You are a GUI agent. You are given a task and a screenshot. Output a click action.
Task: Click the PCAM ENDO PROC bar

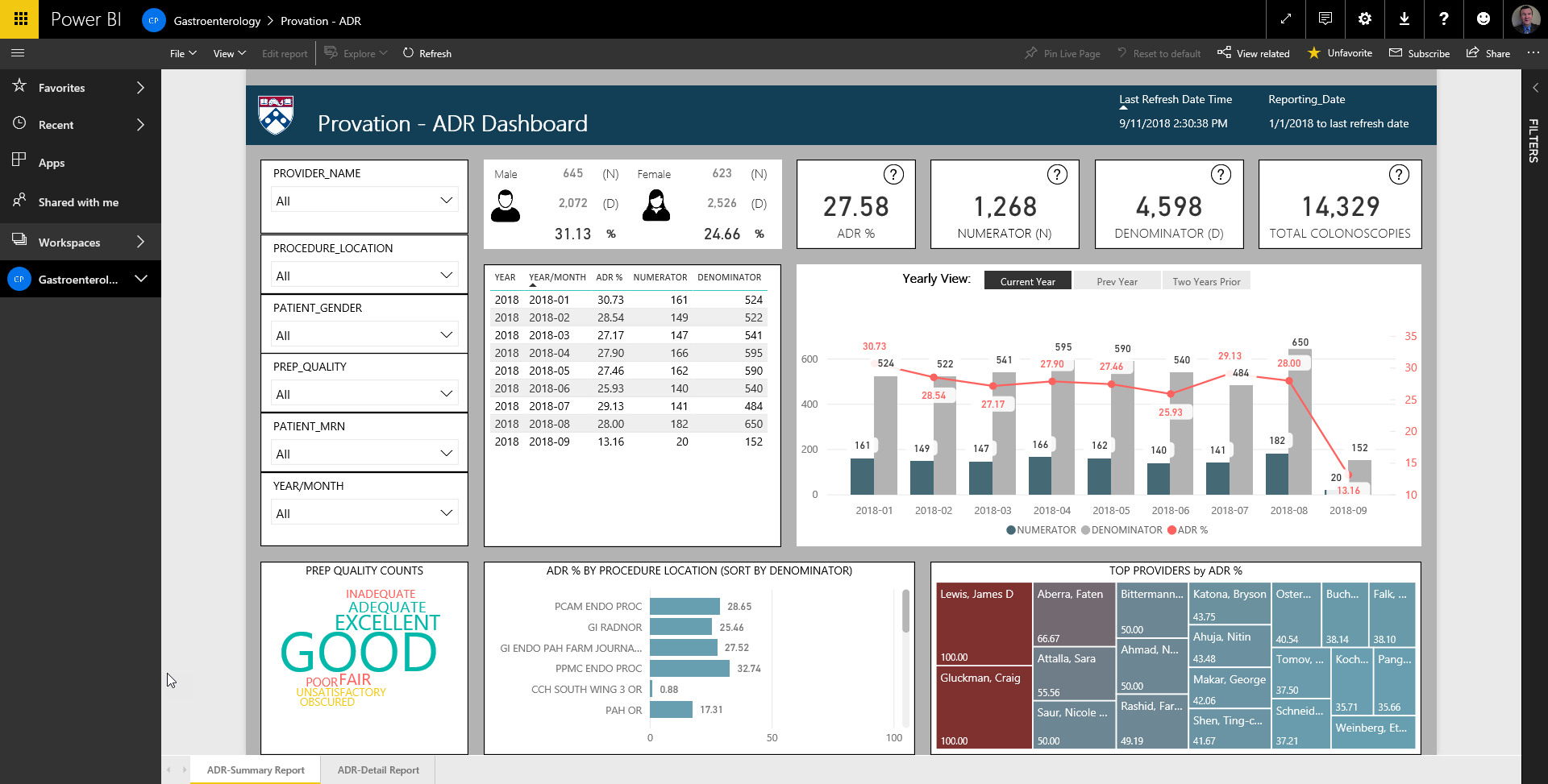[x=685, y=606]
